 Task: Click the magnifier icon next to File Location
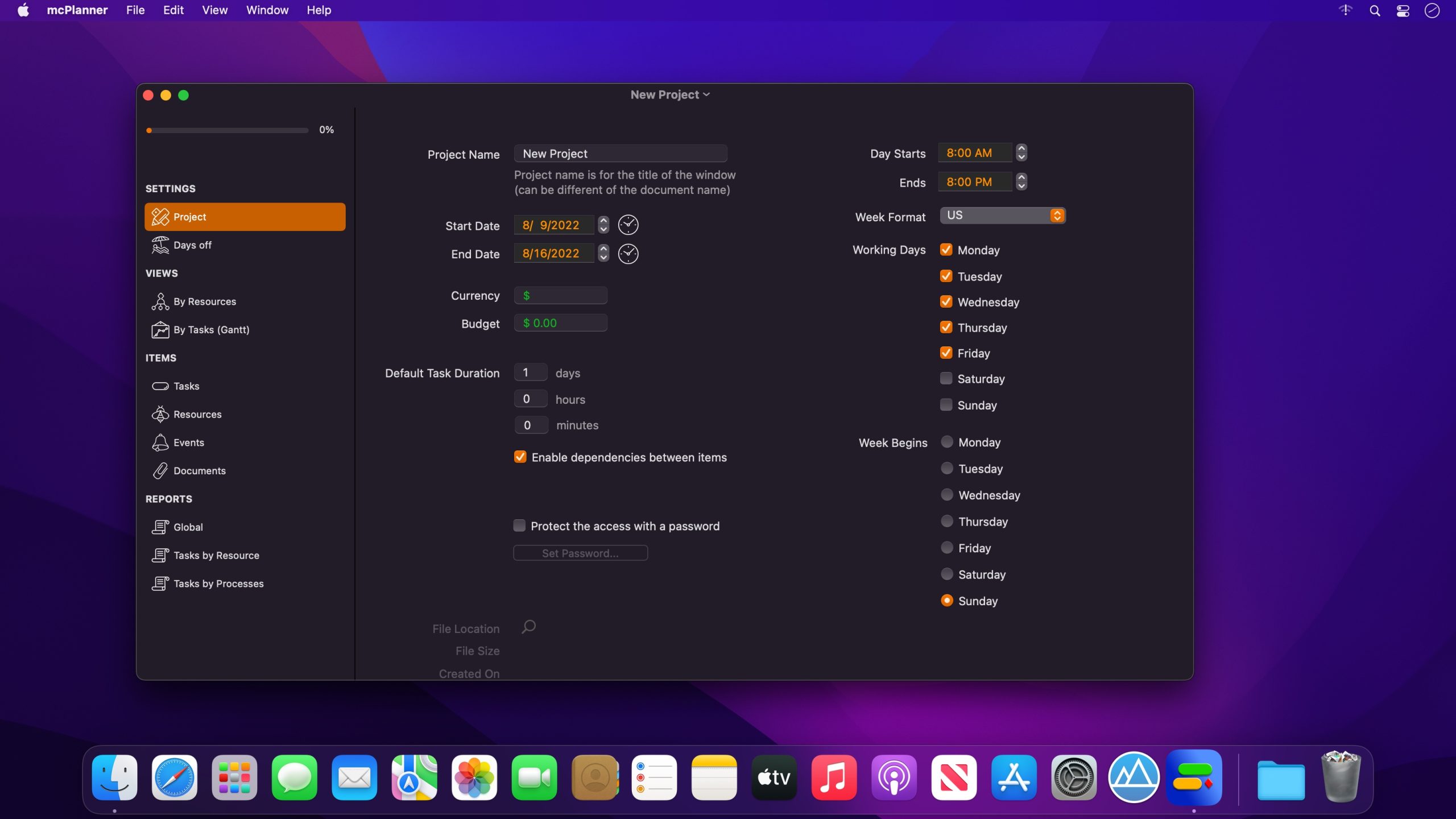tap(528, 627)
